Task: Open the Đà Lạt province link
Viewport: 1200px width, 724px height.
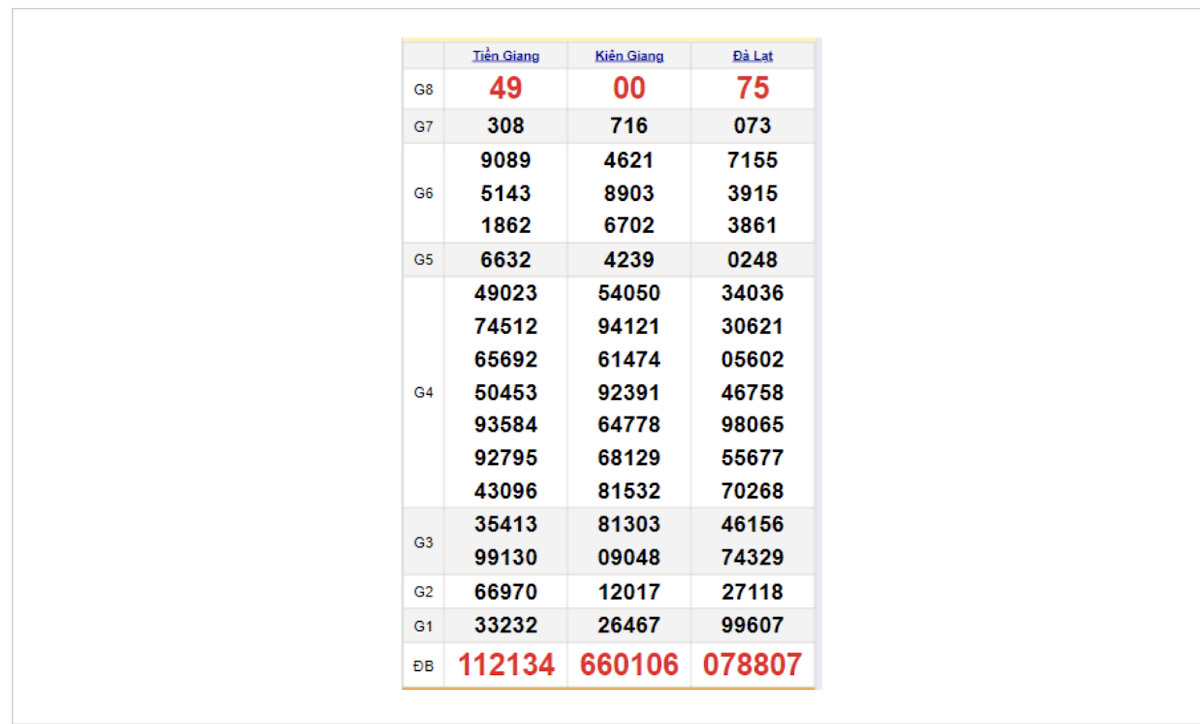Action: coord(752,56)
